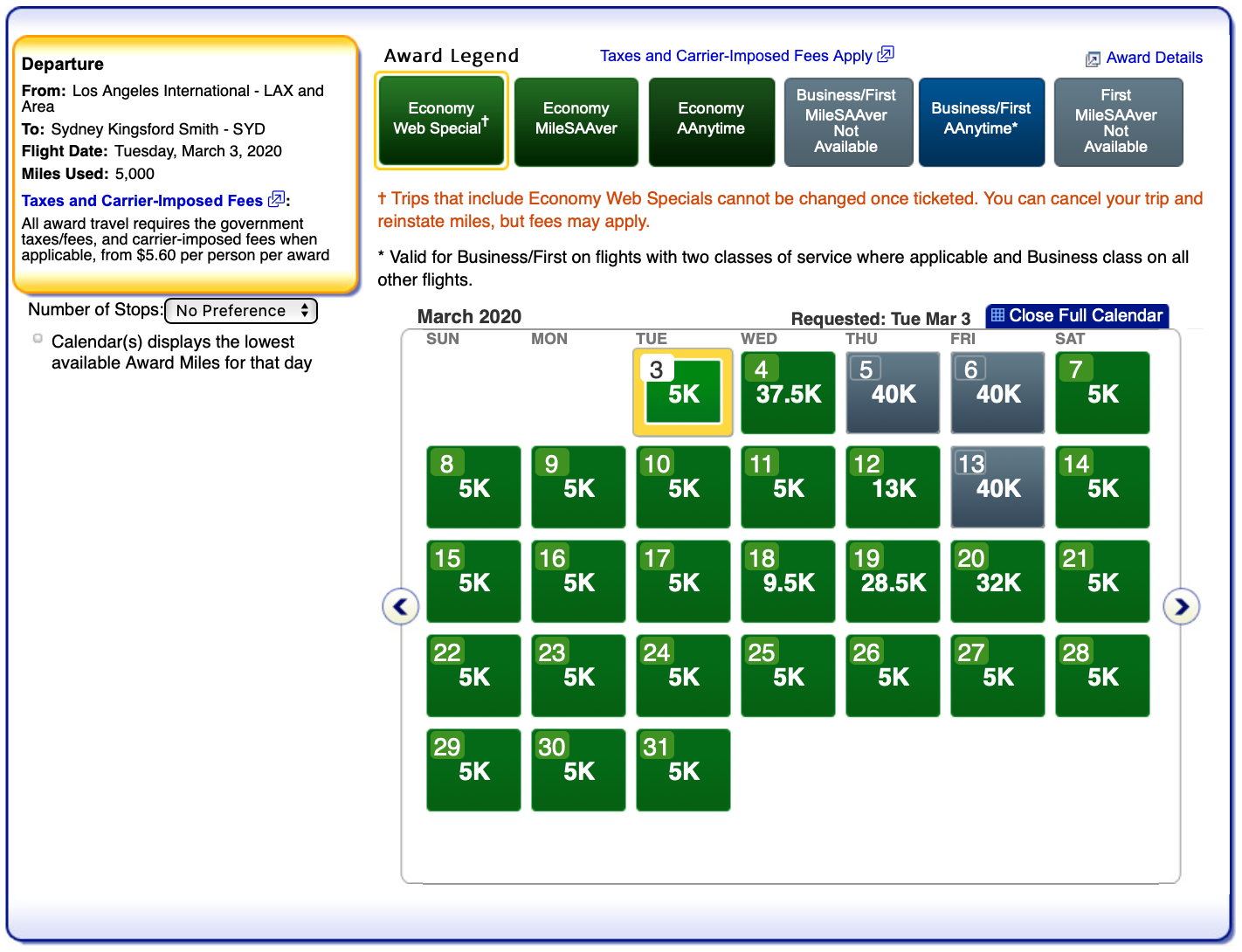The height and width of the screenshot is (952, 1242).
Task: Click the Award Legend heading
Action: tap(452, 56)
